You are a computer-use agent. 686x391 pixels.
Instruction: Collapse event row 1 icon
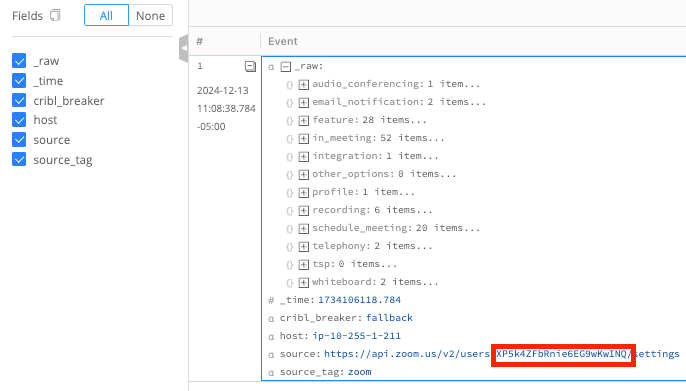click(x=250, y=66)
